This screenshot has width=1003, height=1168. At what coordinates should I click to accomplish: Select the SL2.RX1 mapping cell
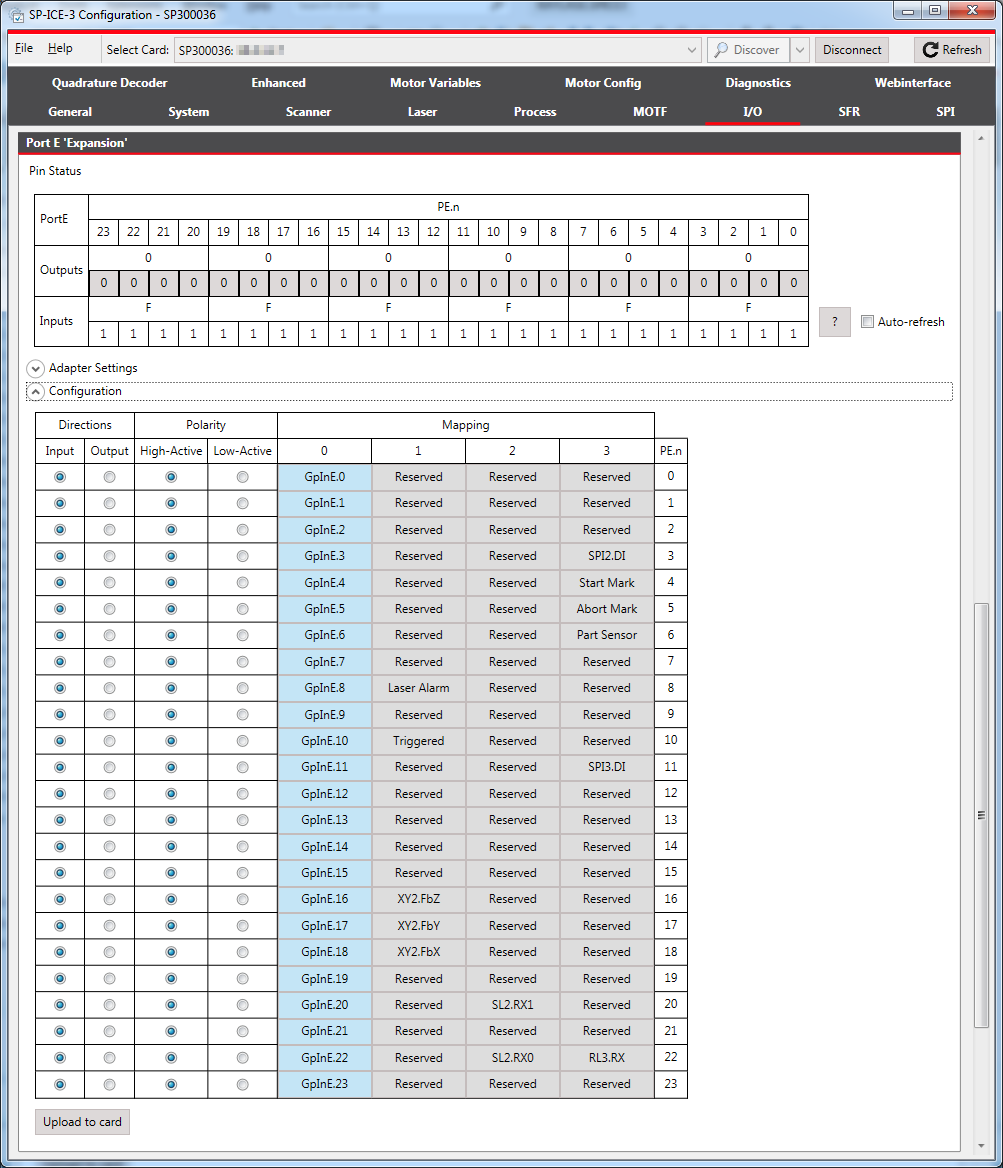pyautogui.click(x=513, y=1004)
